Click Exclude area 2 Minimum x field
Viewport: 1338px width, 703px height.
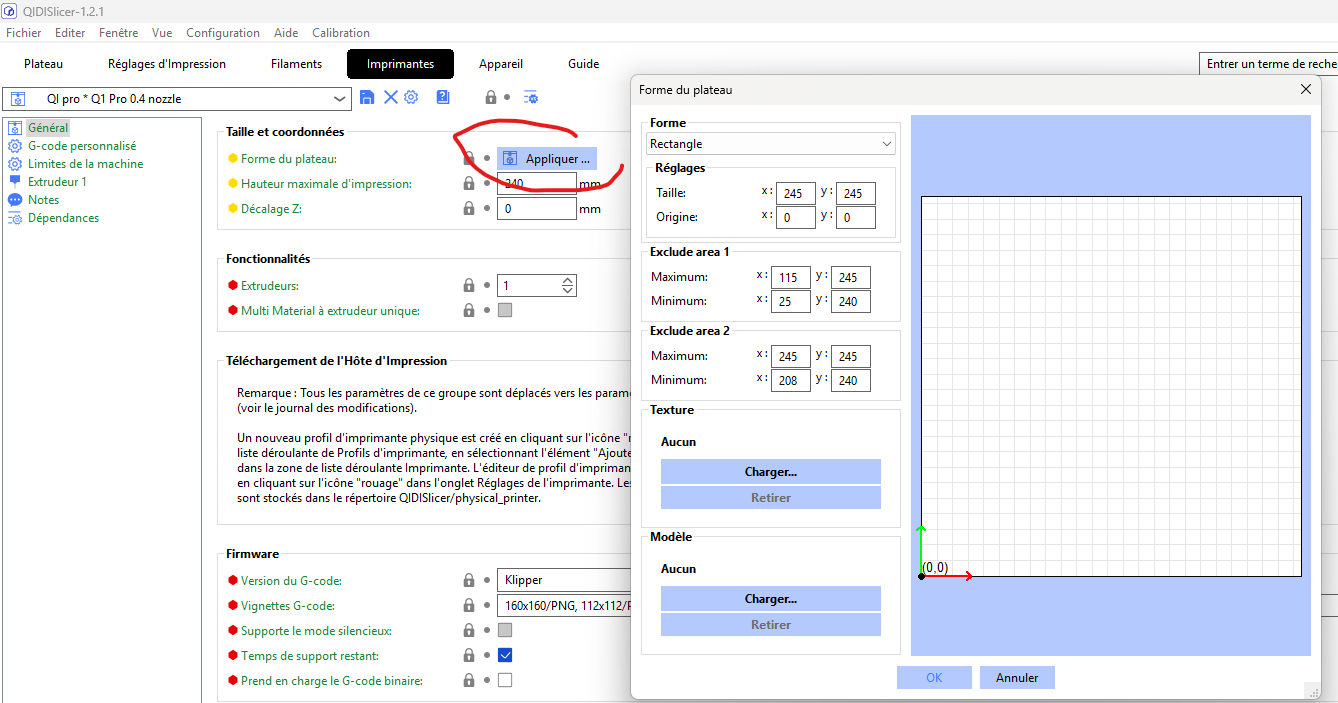point(791,380)
